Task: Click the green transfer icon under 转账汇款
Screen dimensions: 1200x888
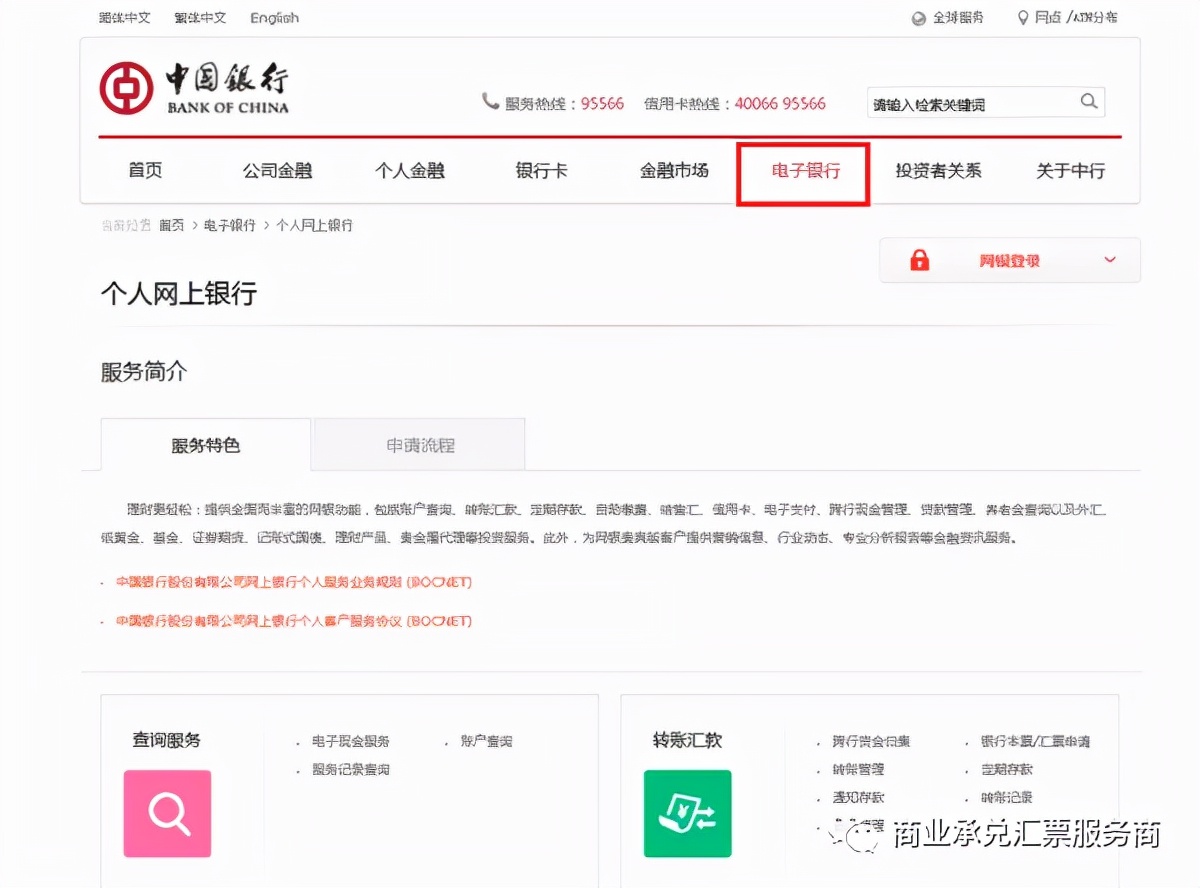Action: (x=688, y=815)
